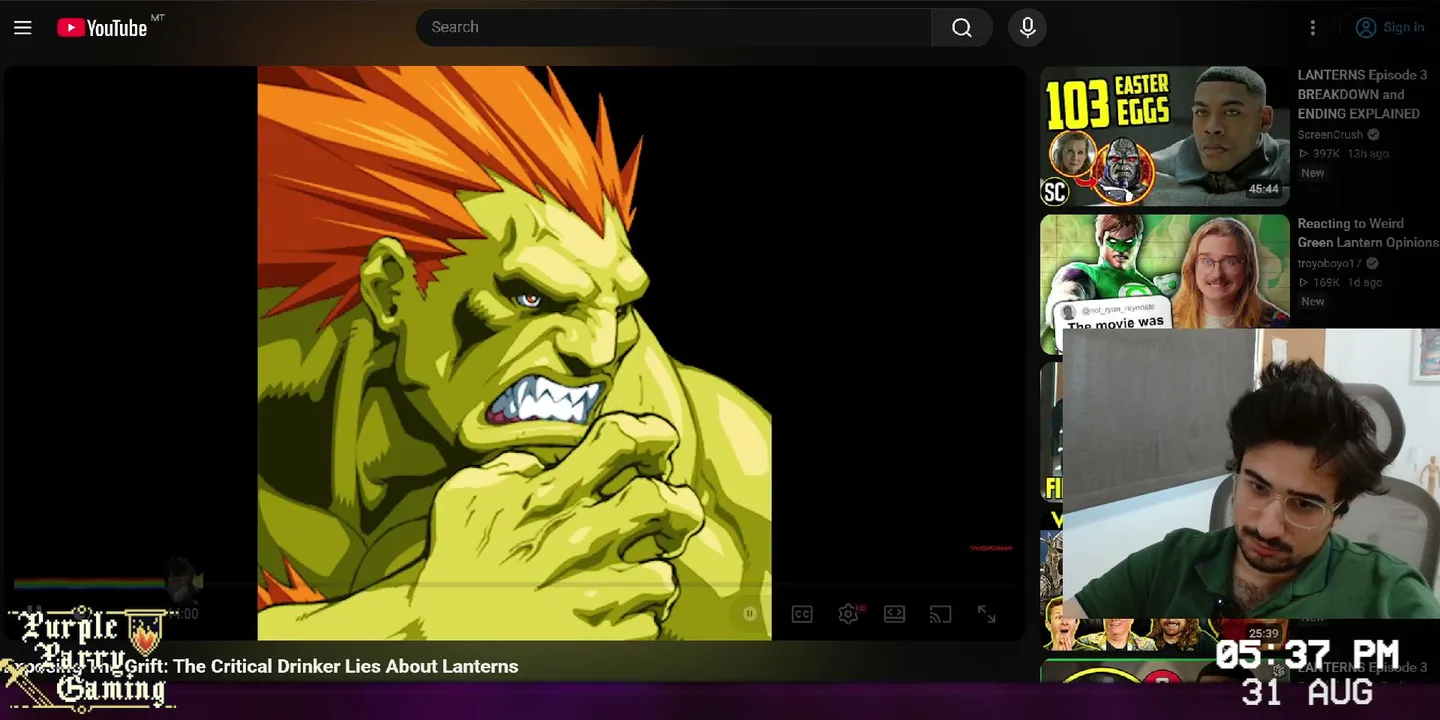Seek using the video progress bar

pyautogui.click(x=513, y=583)
